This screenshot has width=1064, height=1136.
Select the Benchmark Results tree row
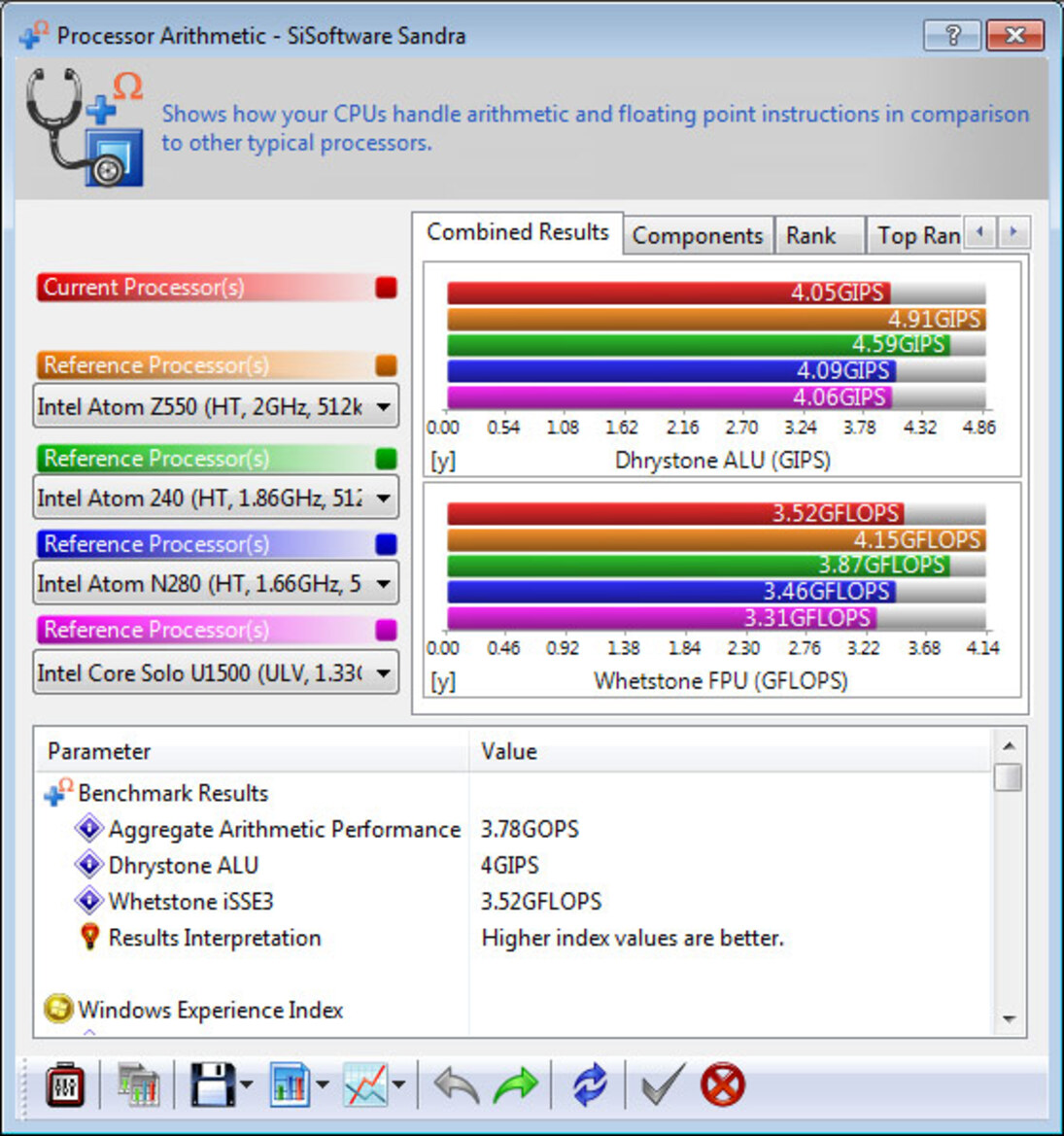pos(173,793)
